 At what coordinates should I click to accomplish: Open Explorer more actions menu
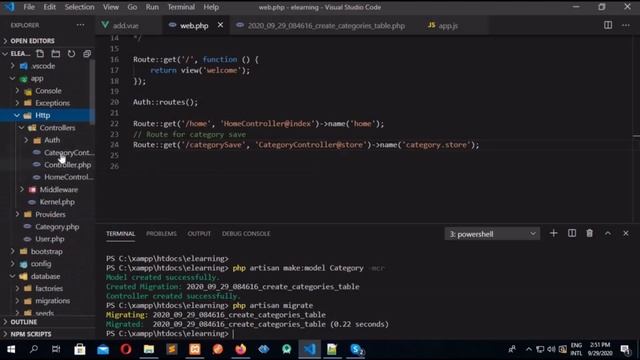tap(80, 25)
